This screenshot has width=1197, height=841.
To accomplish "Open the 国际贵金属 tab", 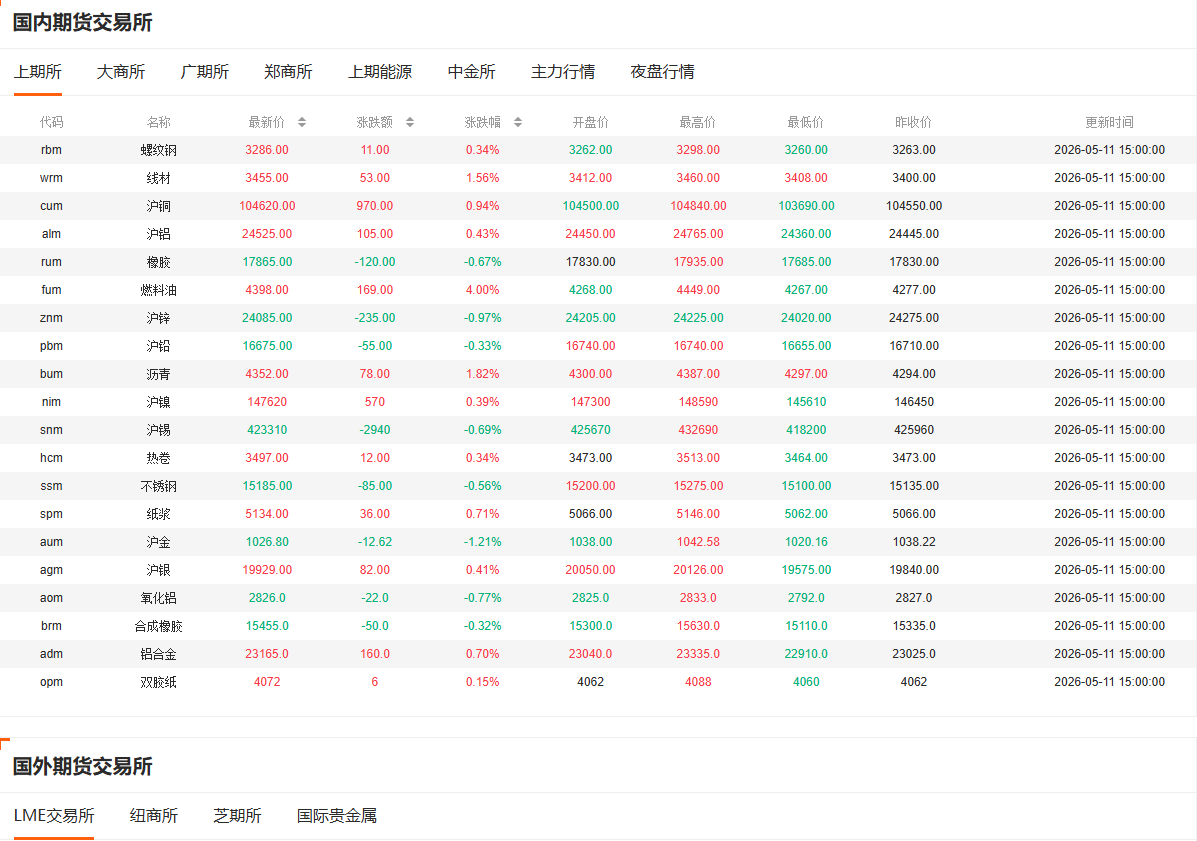I will tap(337, 816).
